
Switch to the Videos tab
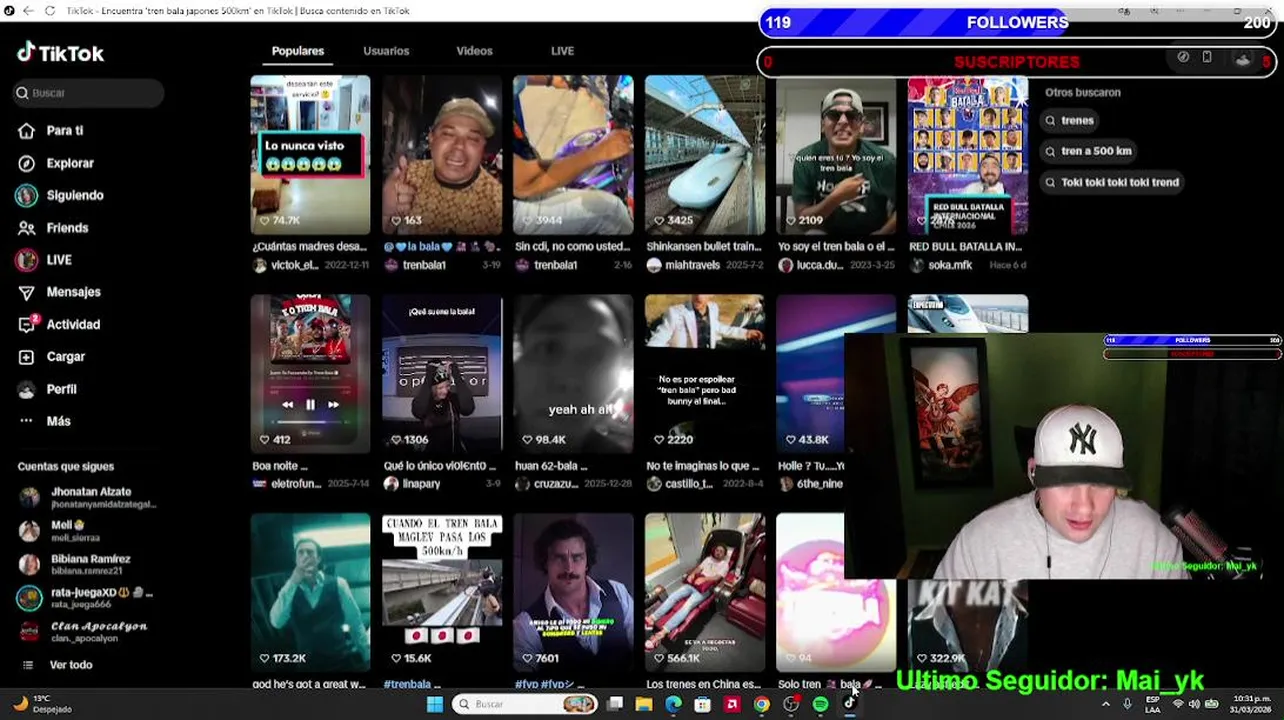coord(474,51)
